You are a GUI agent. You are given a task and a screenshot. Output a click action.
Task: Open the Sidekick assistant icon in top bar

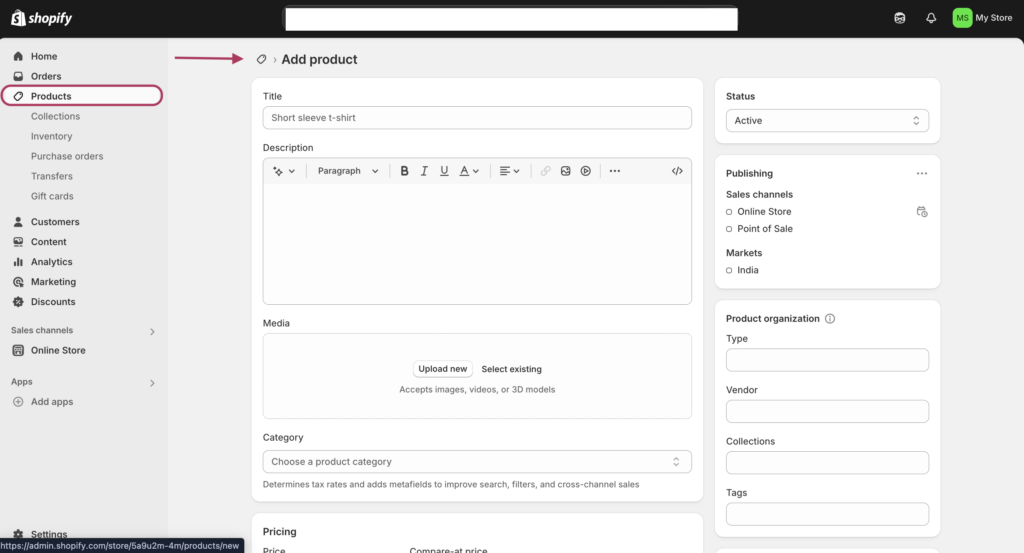[x=899, y=18]
